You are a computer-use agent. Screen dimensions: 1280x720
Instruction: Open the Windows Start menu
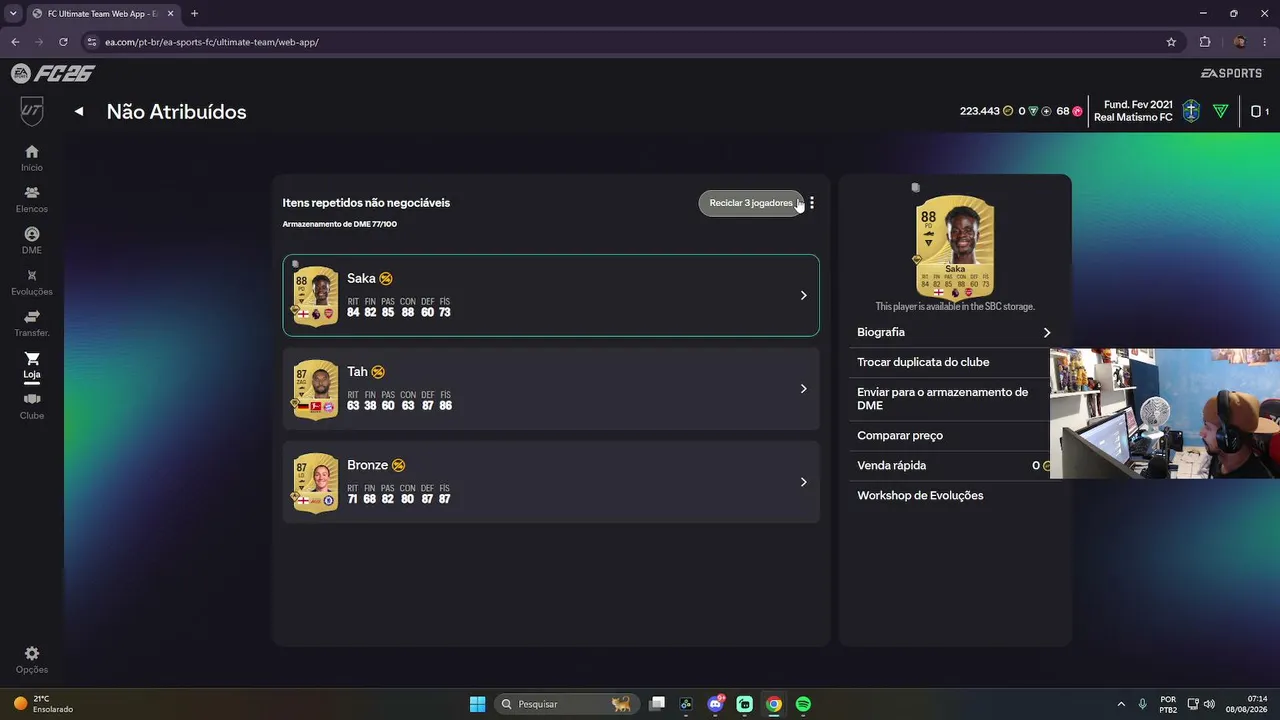pos(478,704)
